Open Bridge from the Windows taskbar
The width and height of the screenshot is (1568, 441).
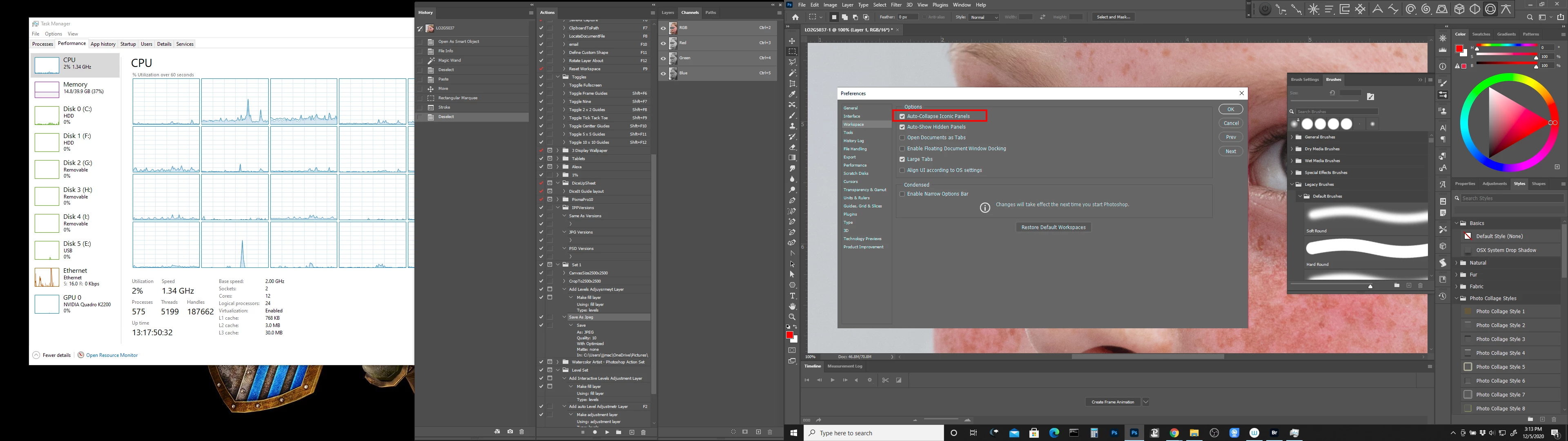pos(1274,433)
